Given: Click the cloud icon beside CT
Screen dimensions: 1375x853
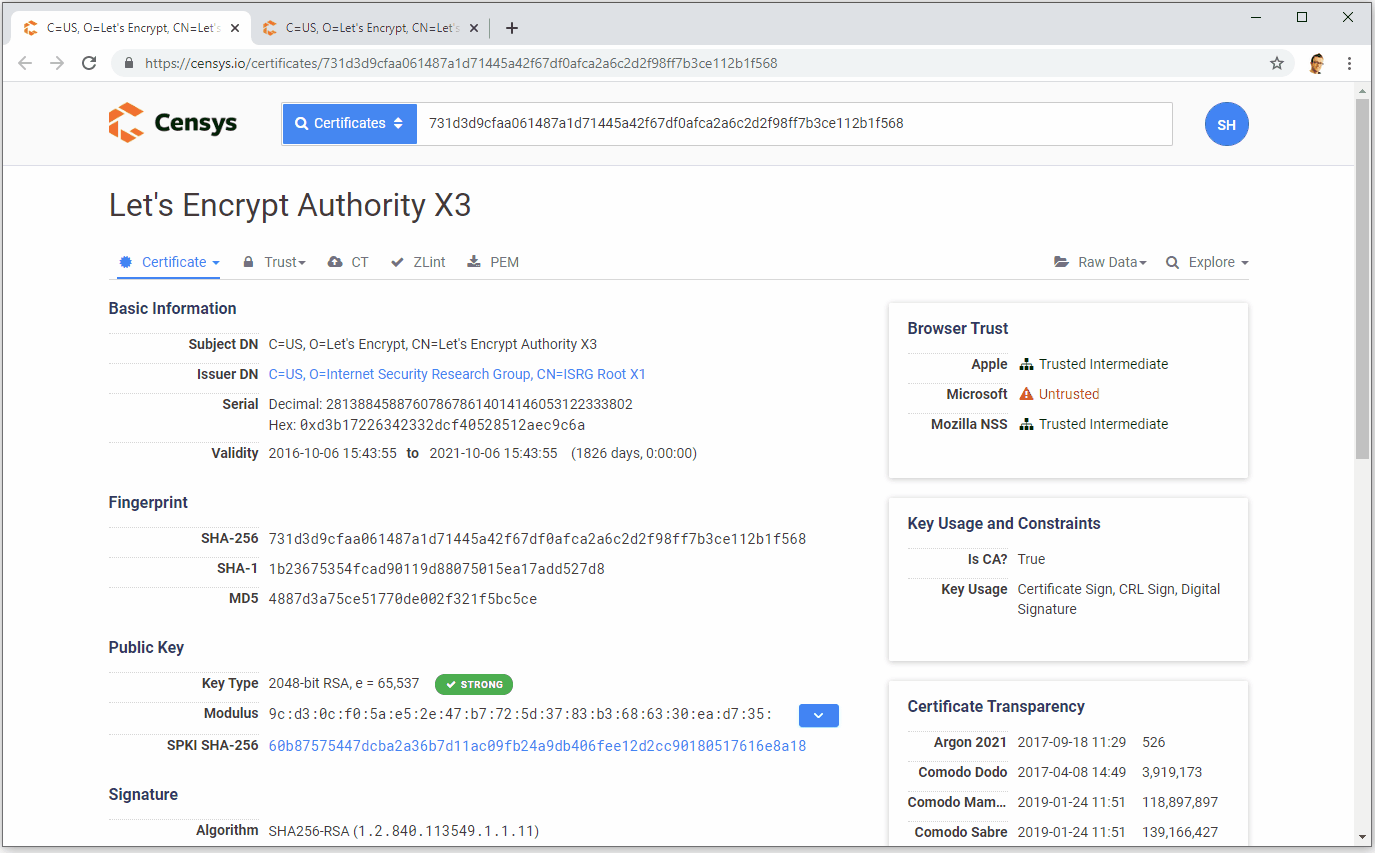Looking at the screenshot, I should 335,262.
